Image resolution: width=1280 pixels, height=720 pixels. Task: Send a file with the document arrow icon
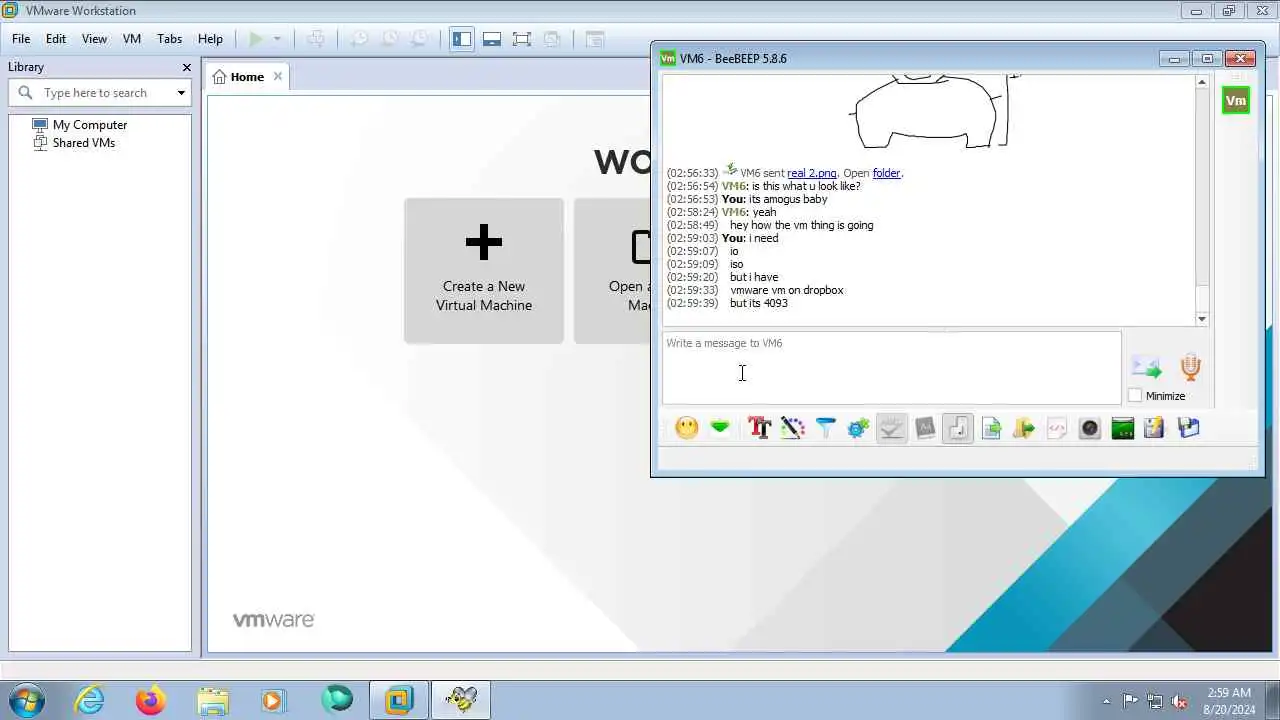coord(991,428)
